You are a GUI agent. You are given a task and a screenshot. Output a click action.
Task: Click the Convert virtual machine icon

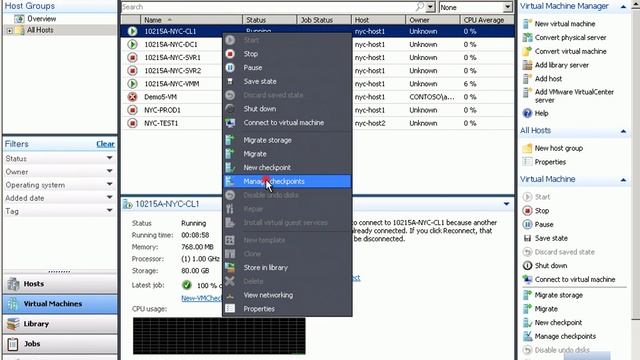click(x=527, y=51)
